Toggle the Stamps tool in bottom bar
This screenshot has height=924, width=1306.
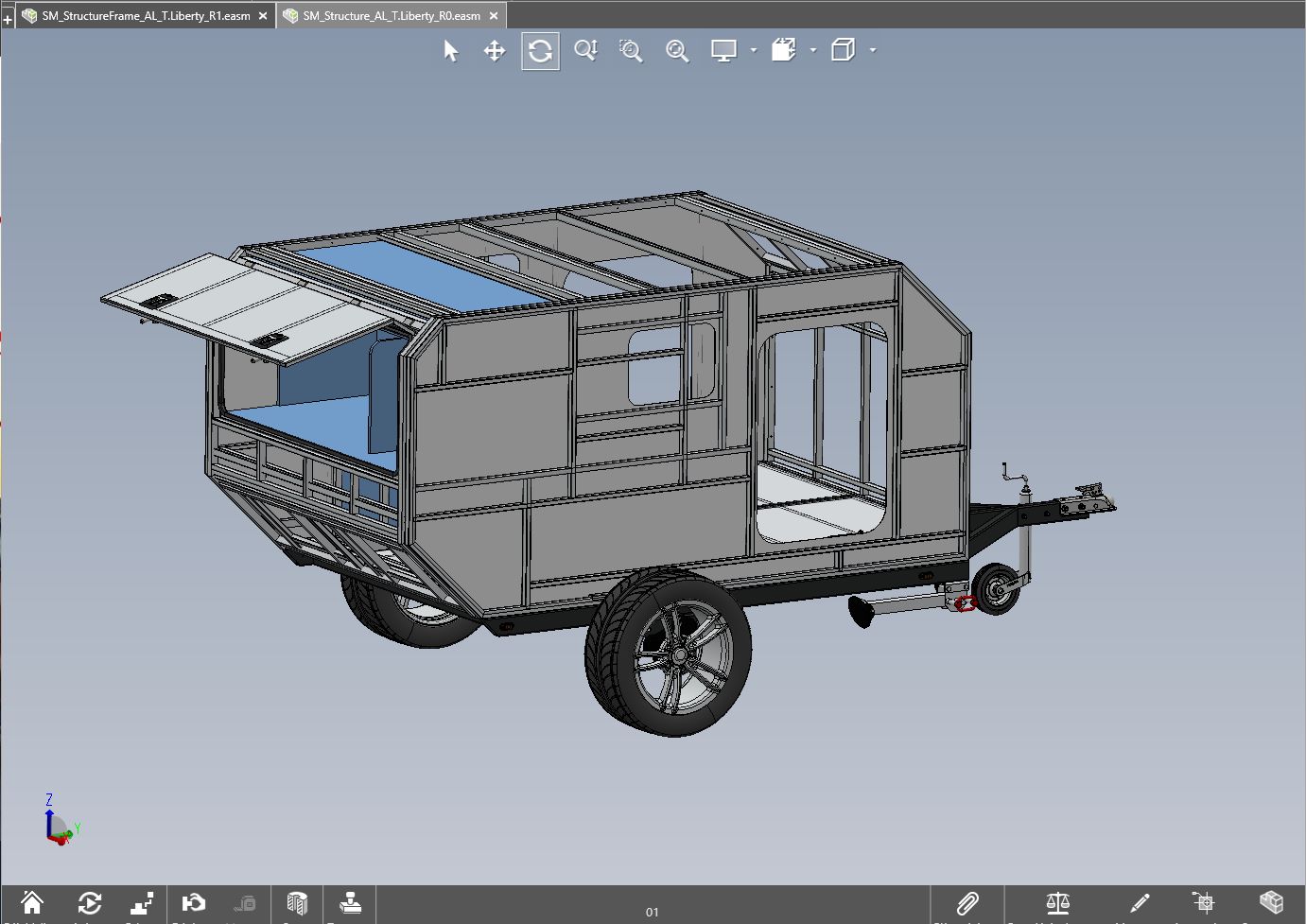pos(350,903)
